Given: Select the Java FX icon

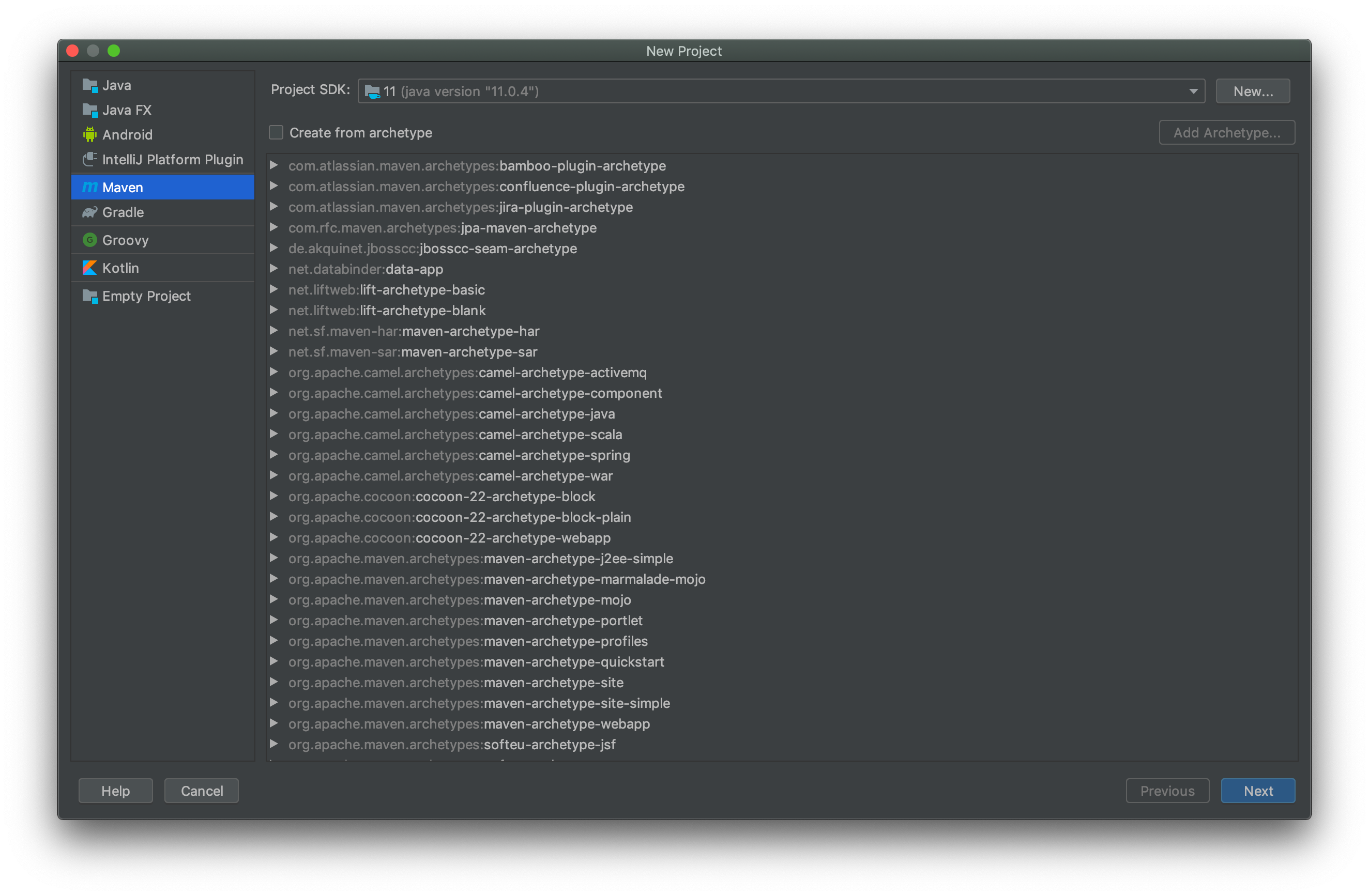Looking at the screenshot, I should pos(90,110).
